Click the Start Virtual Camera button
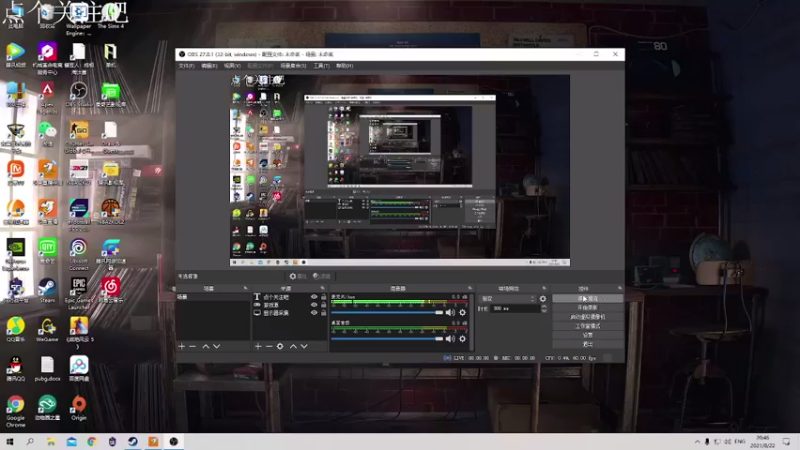Screen dimensions: 800x450 tap(587, 317)
